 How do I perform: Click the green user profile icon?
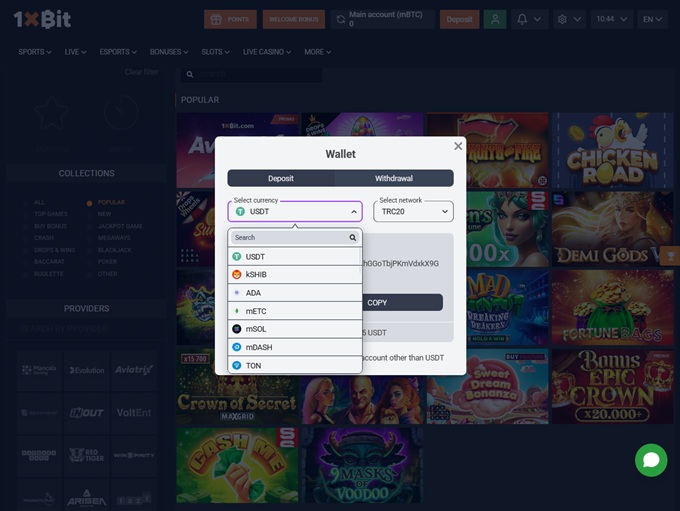pos(494,19)
